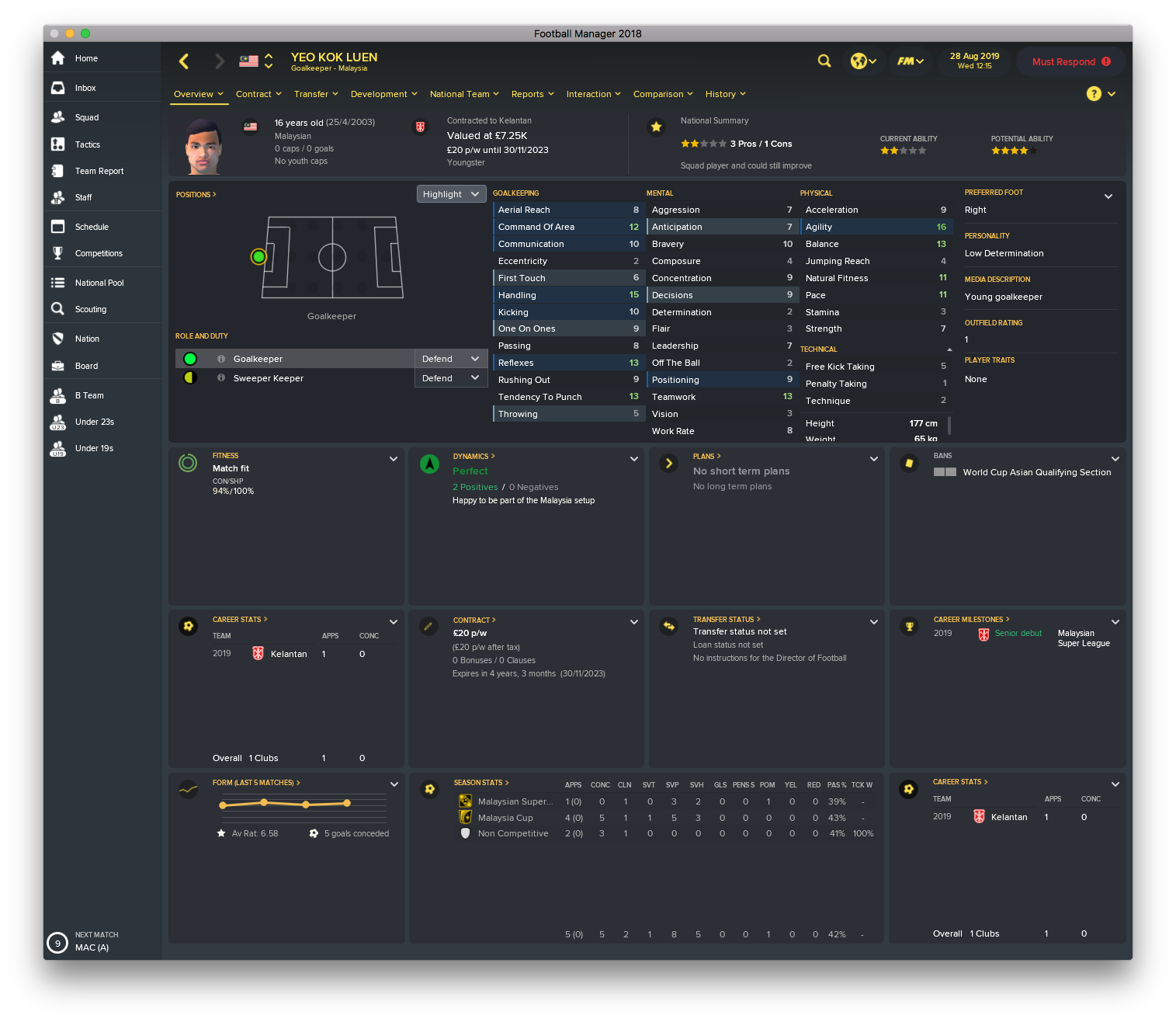Expand the Preferred Foot panel chevron
This screenshot has width=1176, height=1022.
pyautogui.click(x=1108, y=196)
